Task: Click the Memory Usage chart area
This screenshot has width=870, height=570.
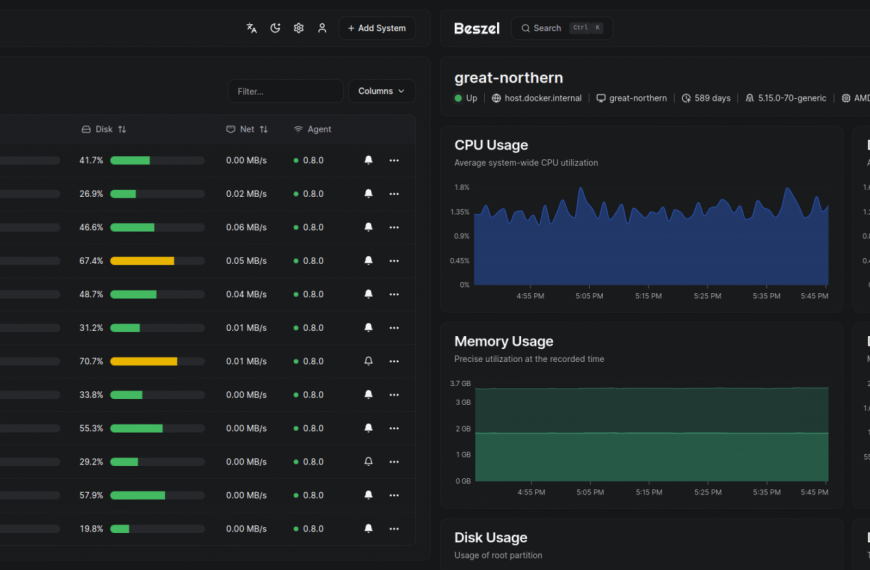Action: pyautogui.click(x=651, y=433)
